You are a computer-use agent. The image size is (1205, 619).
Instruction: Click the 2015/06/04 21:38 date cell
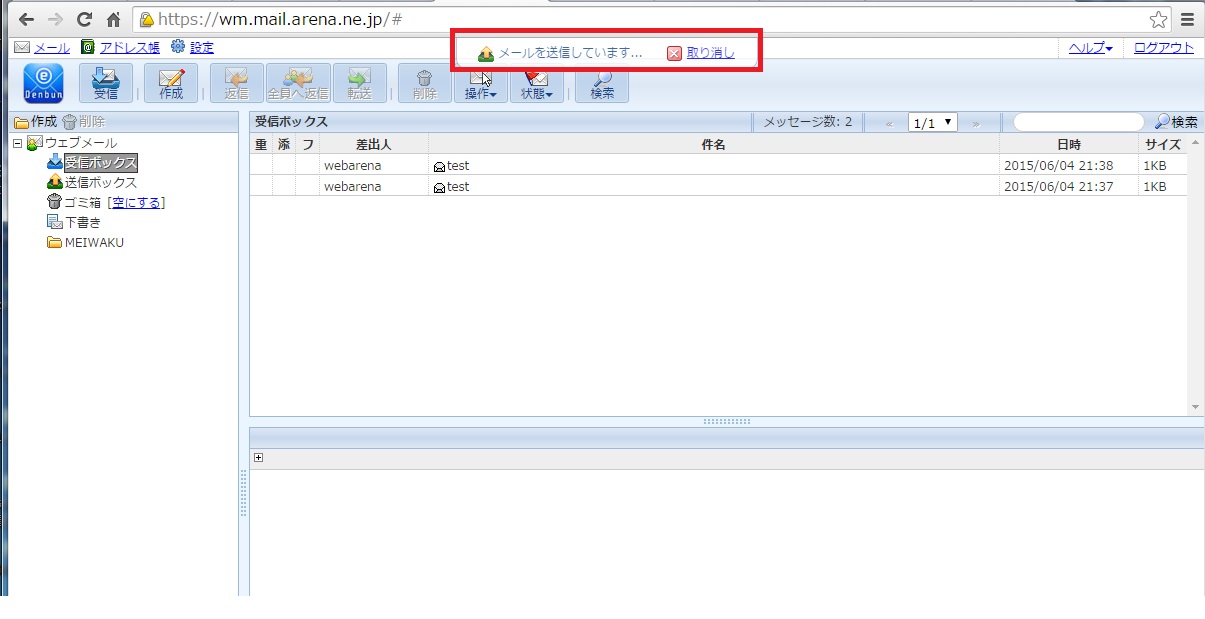point(1058,165)
